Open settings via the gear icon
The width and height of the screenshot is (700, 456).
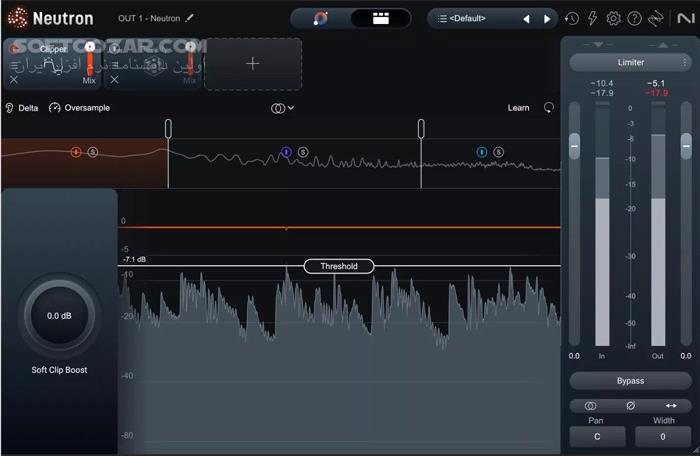point(614,18)
